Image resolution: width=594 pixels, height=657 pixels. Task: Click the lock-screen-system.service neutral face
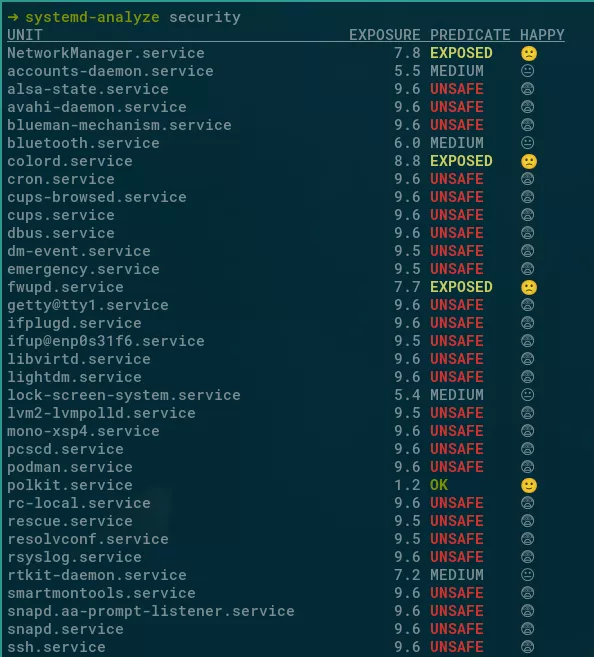click(527, 395)
